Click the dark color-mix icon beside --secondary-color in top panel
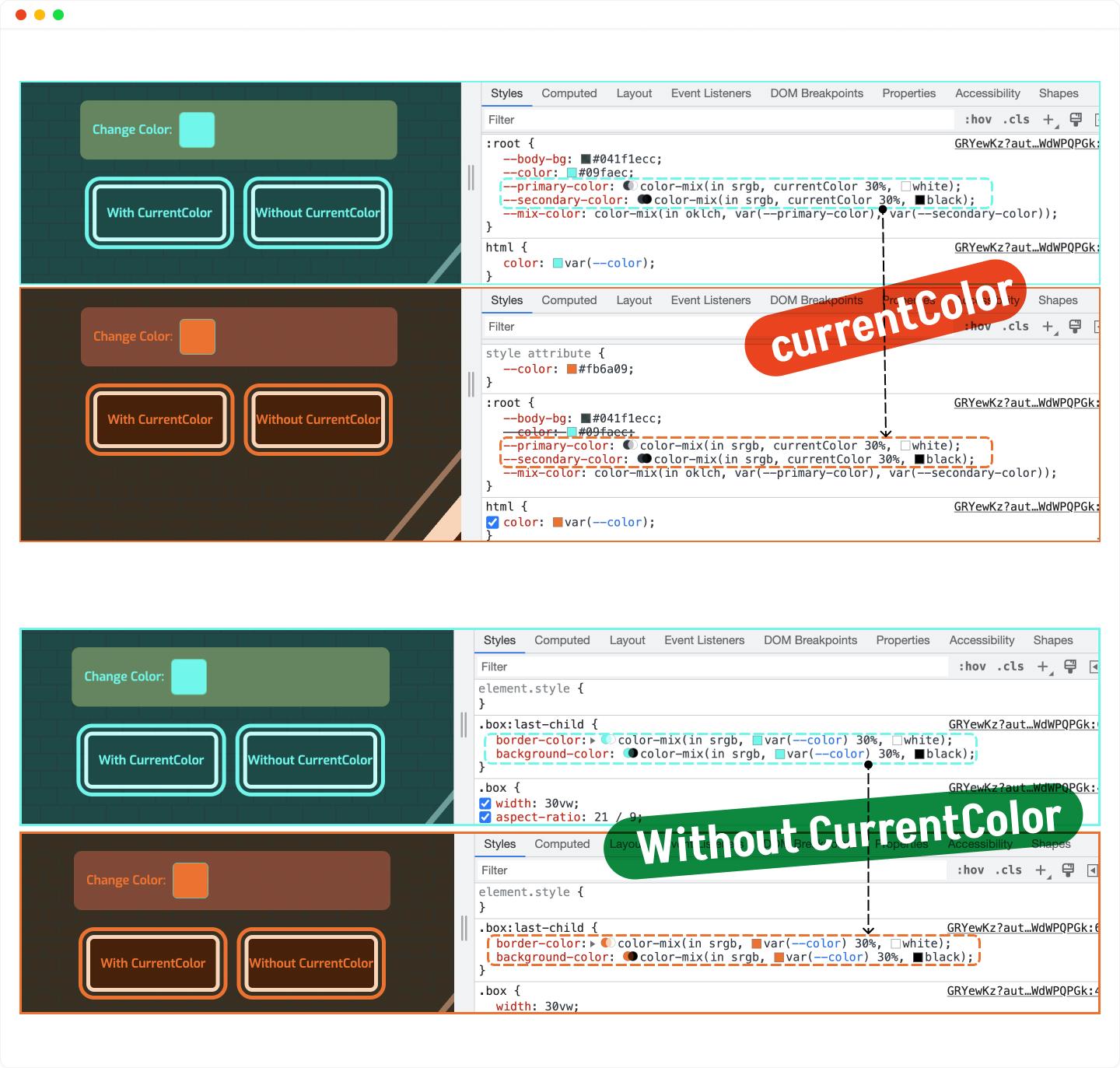 644,200
